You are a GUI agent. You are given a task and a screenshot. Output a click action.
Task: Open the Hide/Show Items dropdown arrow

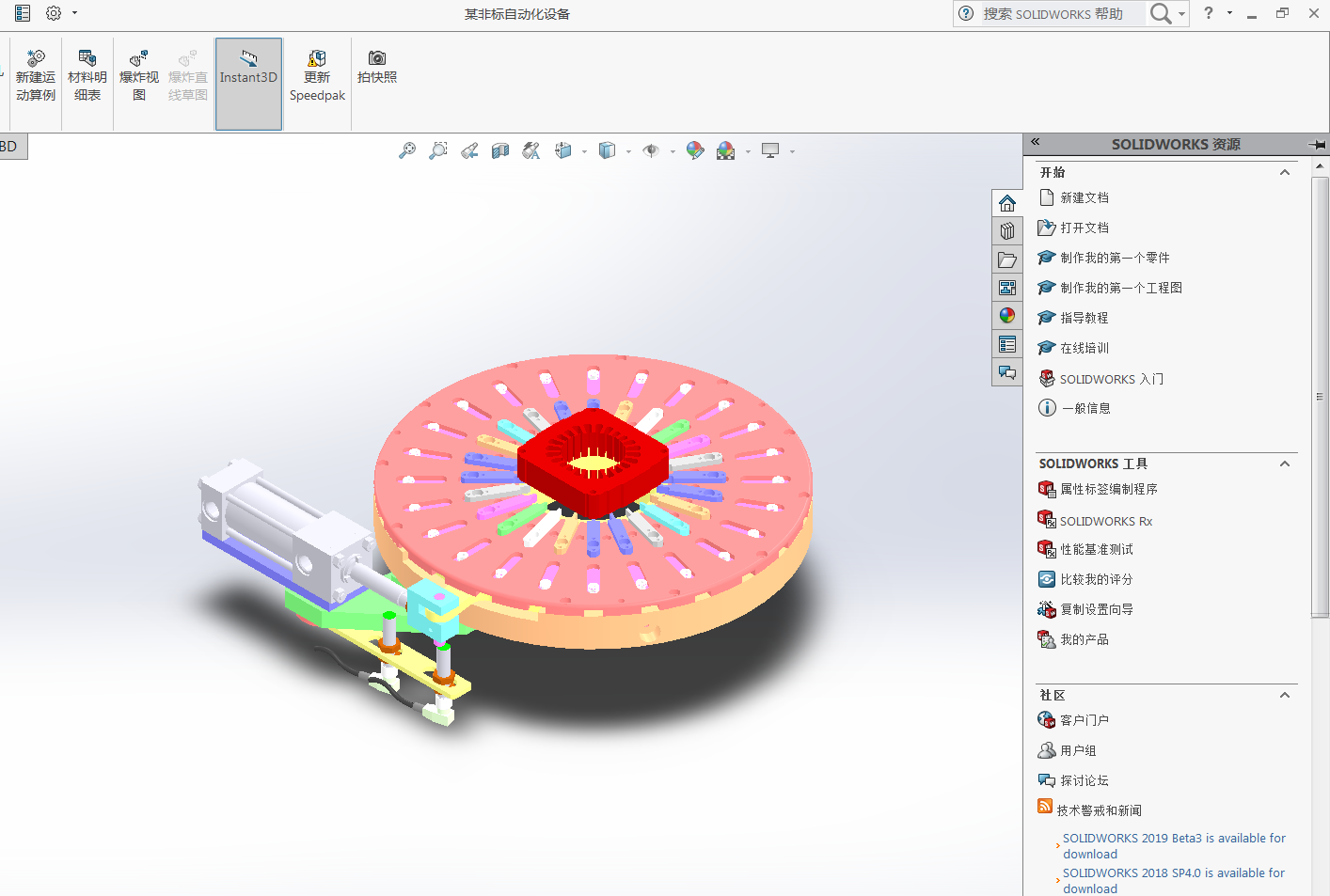click(x=673, y=151)
